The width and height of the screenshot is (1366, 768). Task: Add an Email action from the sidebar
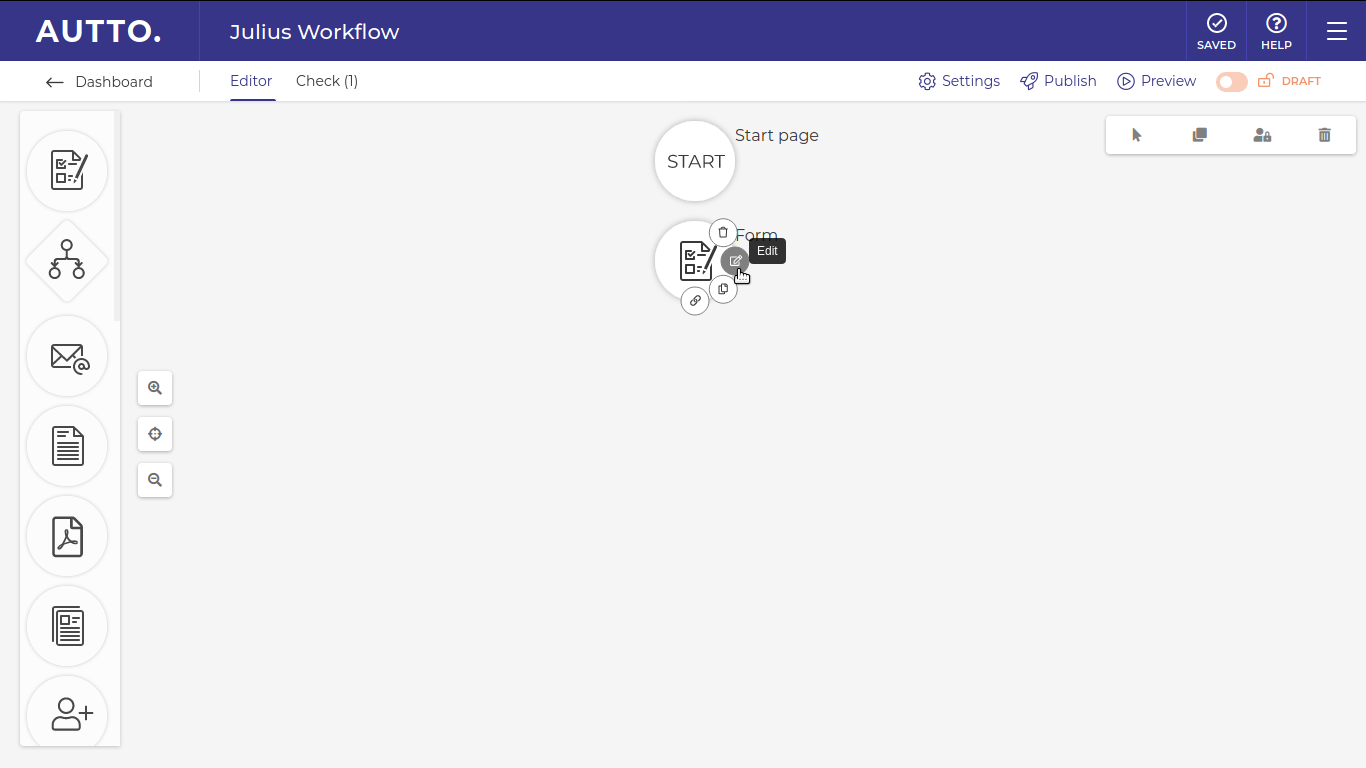67,356
